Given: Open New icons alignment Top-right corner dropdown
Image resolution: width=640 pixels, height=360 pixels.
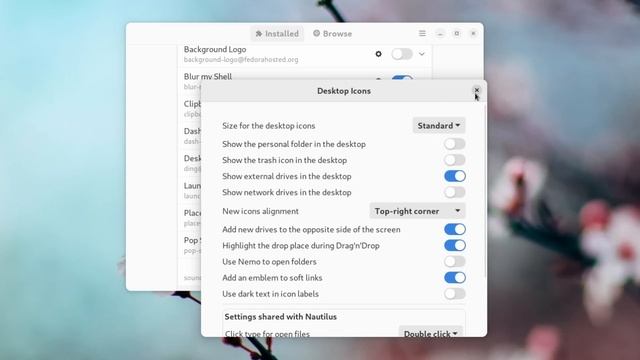Looking at the screenshot, I should pyautogui.click(x=417, y=211).
